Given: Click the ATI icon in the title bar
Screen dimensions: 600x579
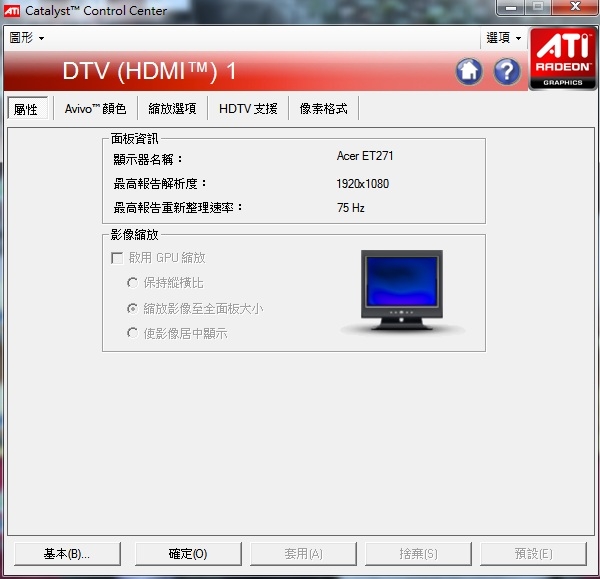Looking at the screenshot, I should click(x=11, y=11).
